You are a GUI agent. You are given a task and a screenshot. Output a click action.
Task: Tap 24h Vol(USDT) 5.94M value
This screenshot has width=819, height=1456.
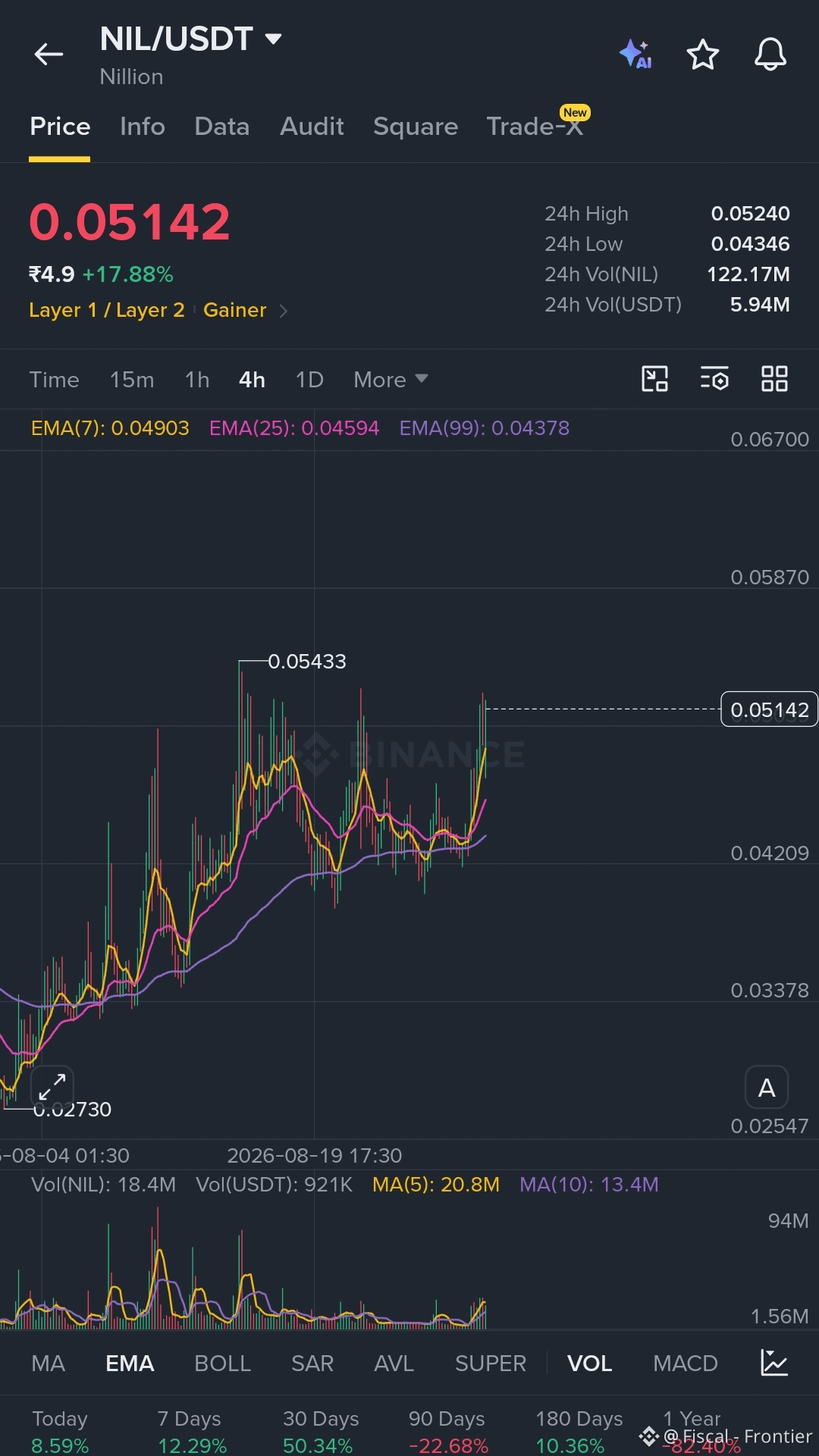pyautogui.click(x=759, y=305)
